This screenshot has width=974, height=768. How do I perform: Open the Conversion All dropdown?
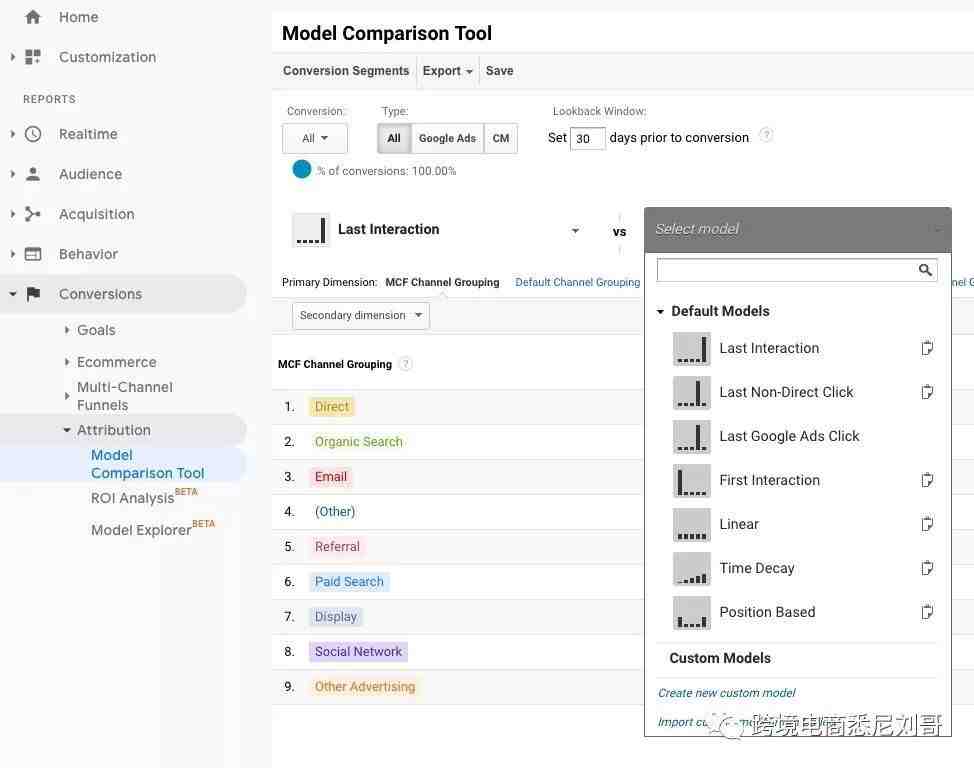[315, 138]
